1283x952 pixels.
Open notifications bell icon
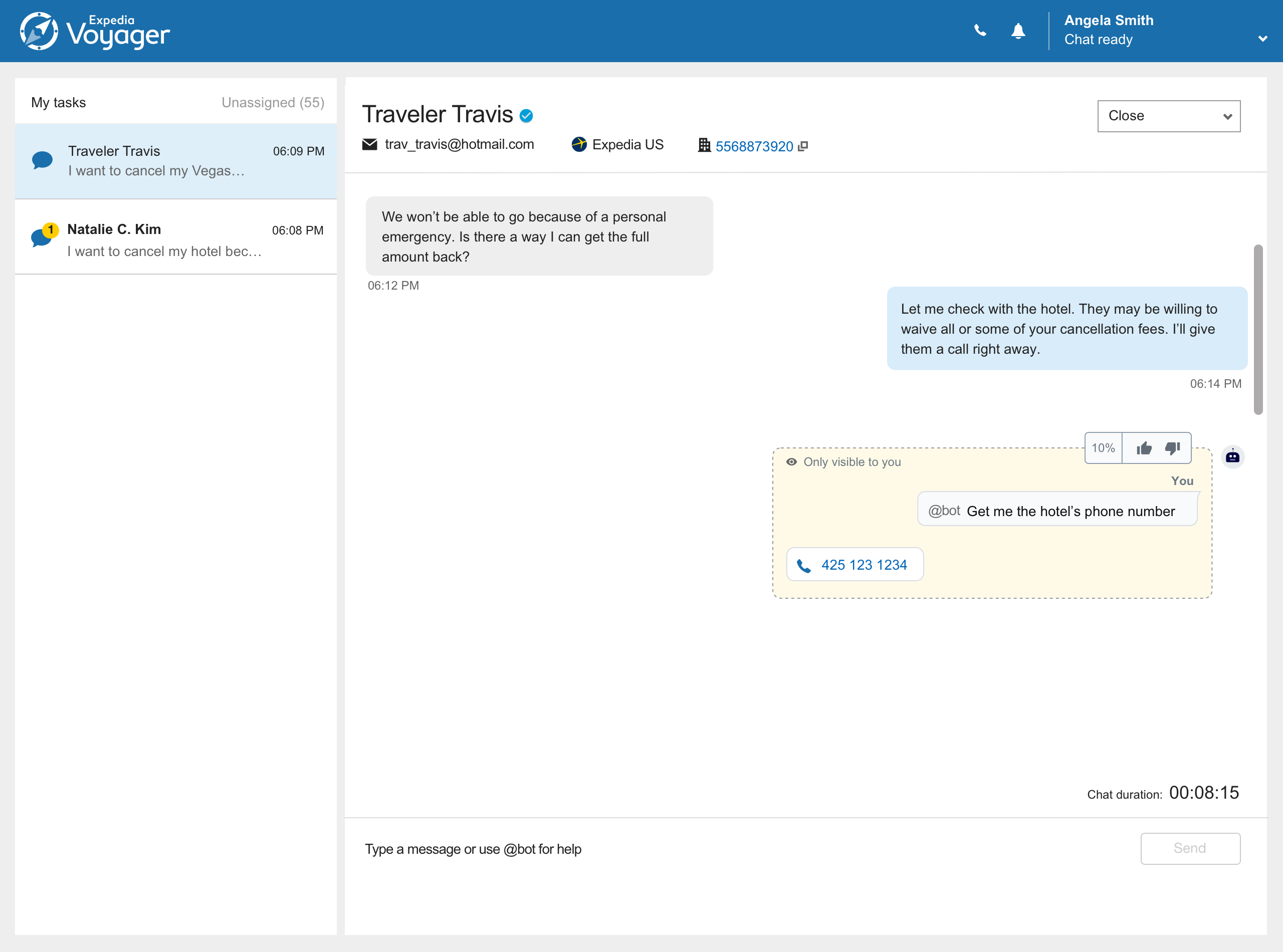pyautogui.click(x=1018, y=31)
